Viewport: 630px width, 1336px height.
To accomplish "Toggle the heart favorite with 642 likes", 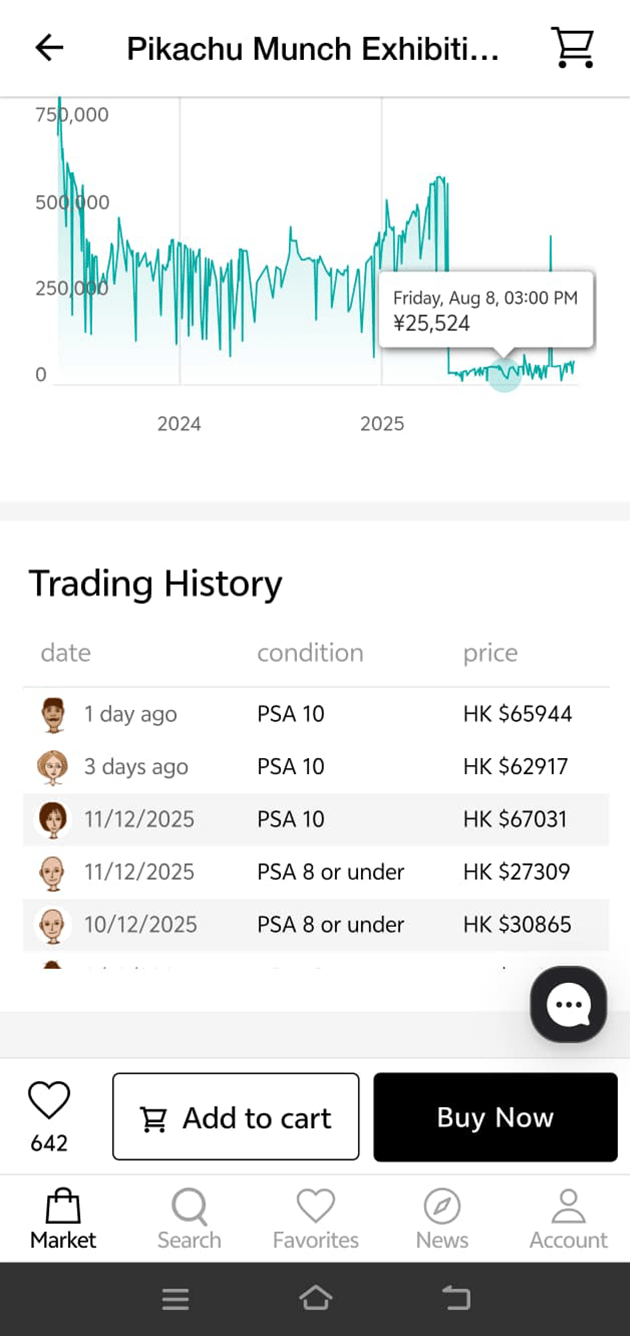I will tap(48, 1102).
